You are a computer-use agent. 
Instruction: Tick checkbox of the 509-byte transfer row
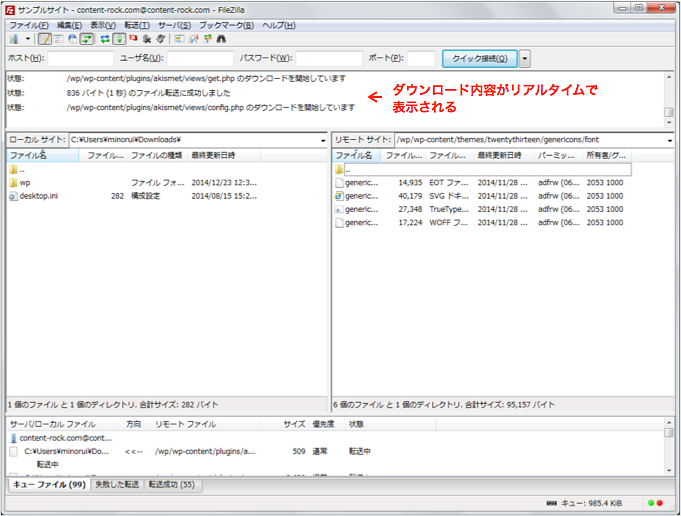pos(13,452)
